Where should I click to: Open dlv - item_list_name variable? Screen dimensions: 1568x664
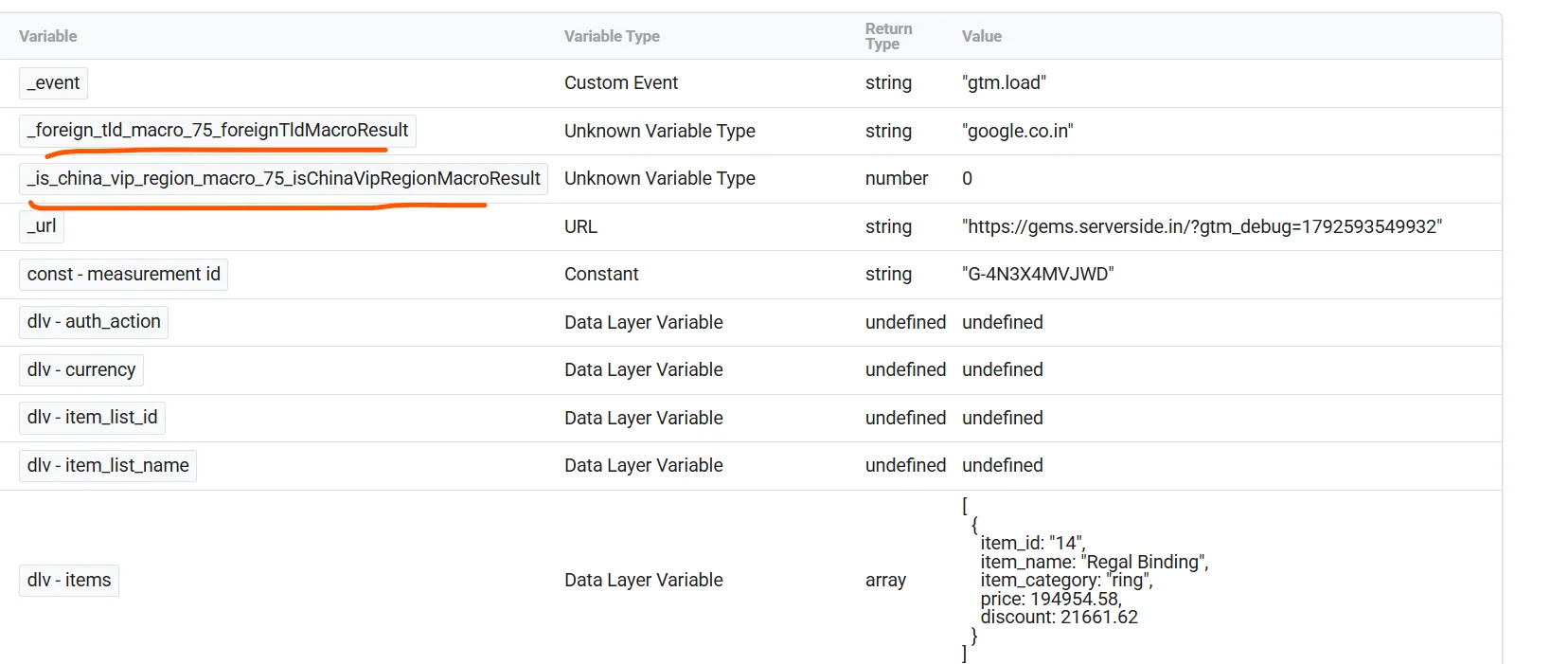pyautogui.click(x=108, y=466)
